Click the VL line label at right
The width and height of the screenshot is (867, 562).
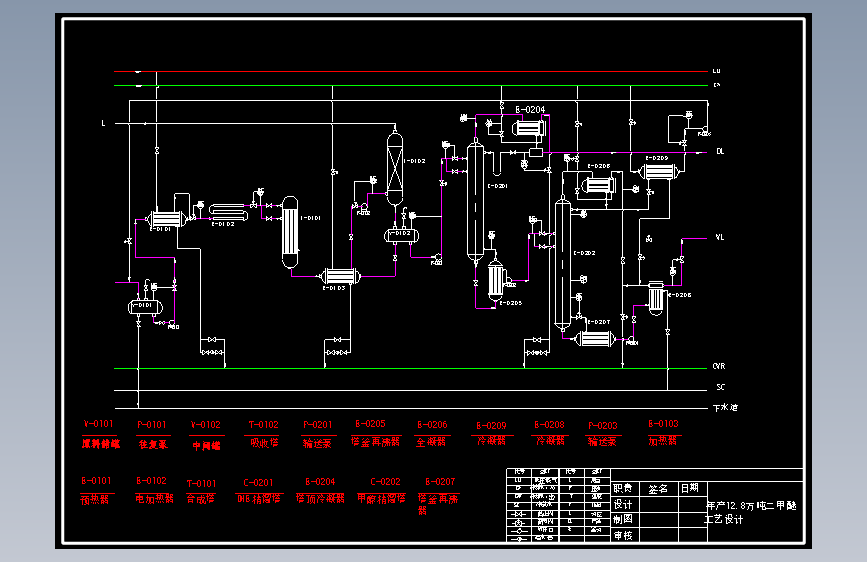719,237
